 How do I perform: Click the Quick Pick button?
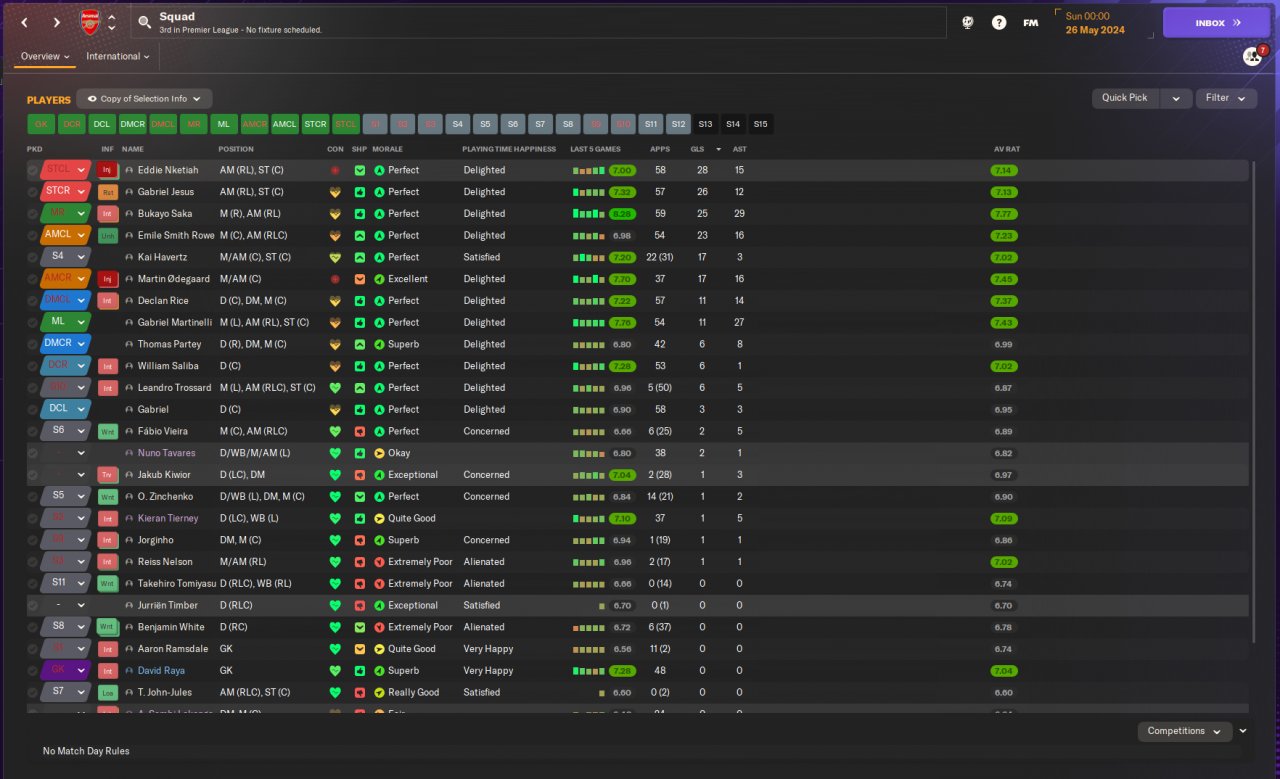click(x=1125, y=98)
